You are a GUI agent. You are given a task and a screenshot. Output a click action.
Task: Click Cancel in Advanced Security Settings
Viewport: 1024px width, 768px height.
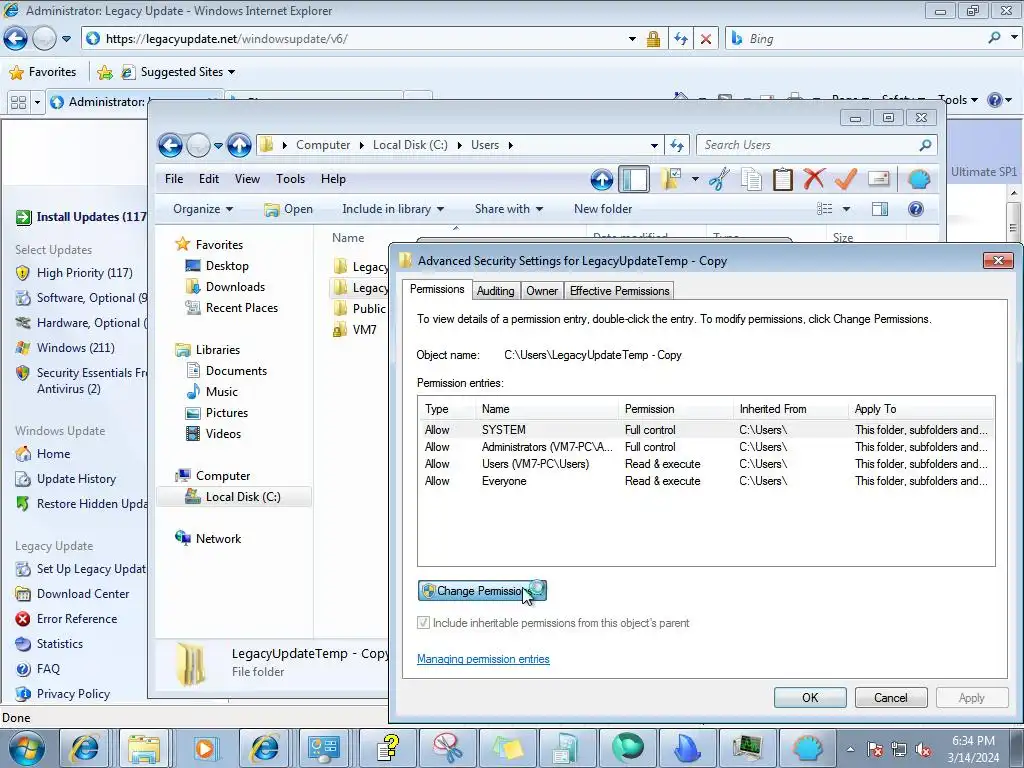coord(891,697)
